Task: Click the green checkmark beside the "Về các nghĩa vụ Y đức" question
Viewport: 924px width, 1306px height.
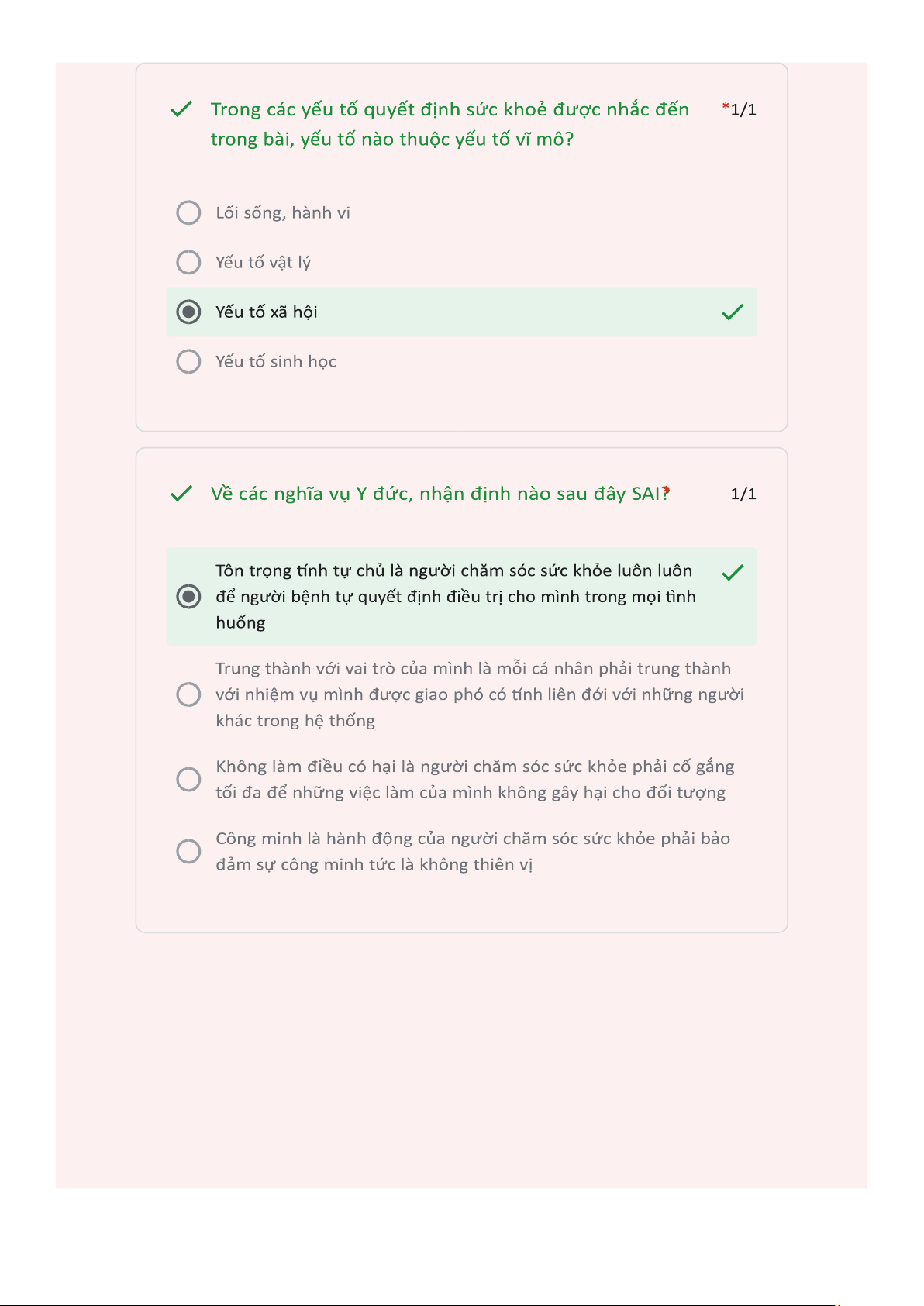Action: coord(181,494)
